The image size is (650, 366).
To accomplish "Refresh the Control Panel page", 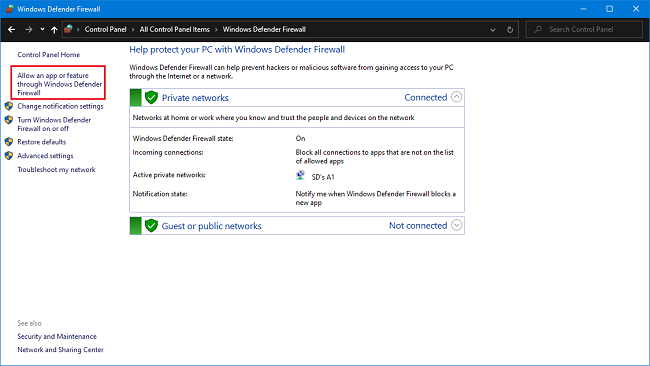I will 510,30.
